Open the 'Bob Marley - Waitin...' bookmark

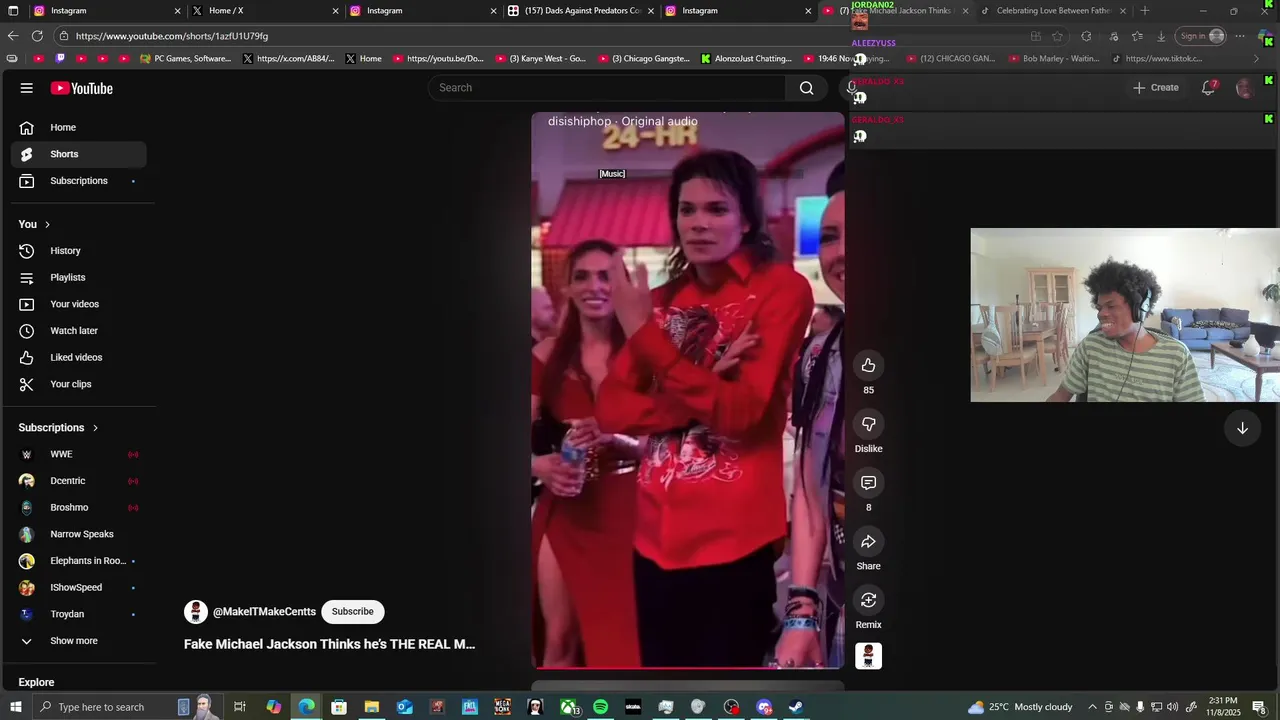point(1054,59)
